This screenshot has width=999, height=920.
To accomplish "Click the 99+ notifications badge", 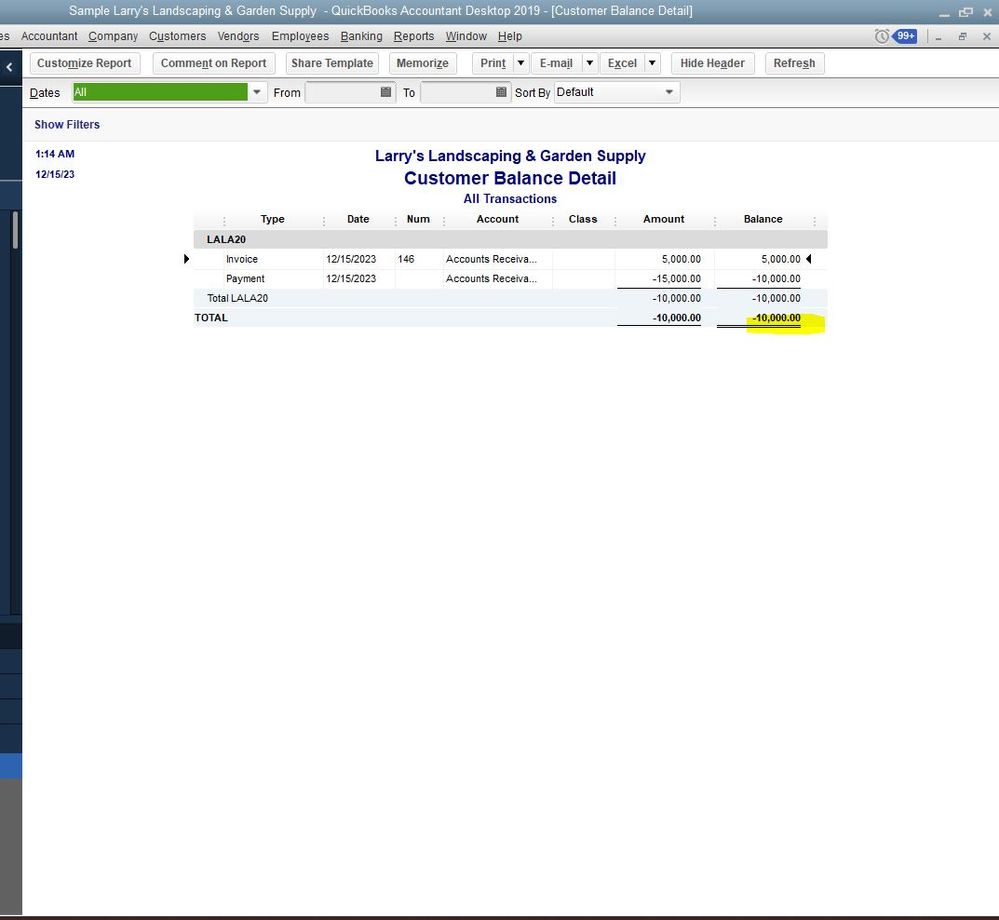I will [x=905, y=36].
